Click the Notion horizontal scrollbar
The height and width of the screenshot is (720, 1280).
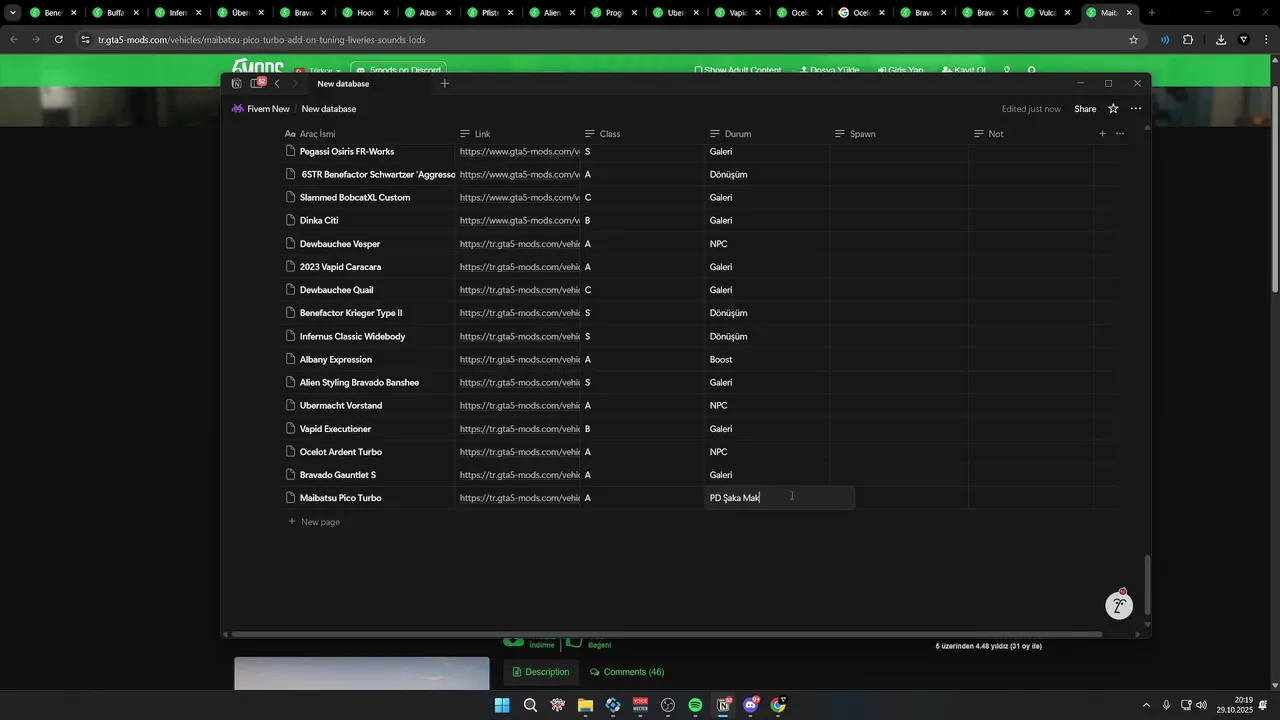tap(666, 634)
